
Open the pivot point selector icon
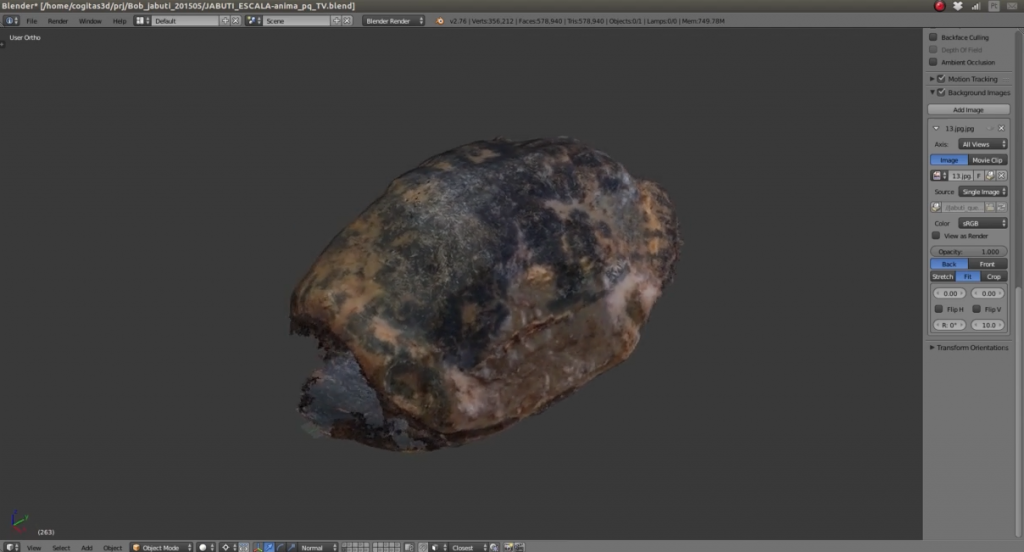pyautogui.click(x=229, y=547)
